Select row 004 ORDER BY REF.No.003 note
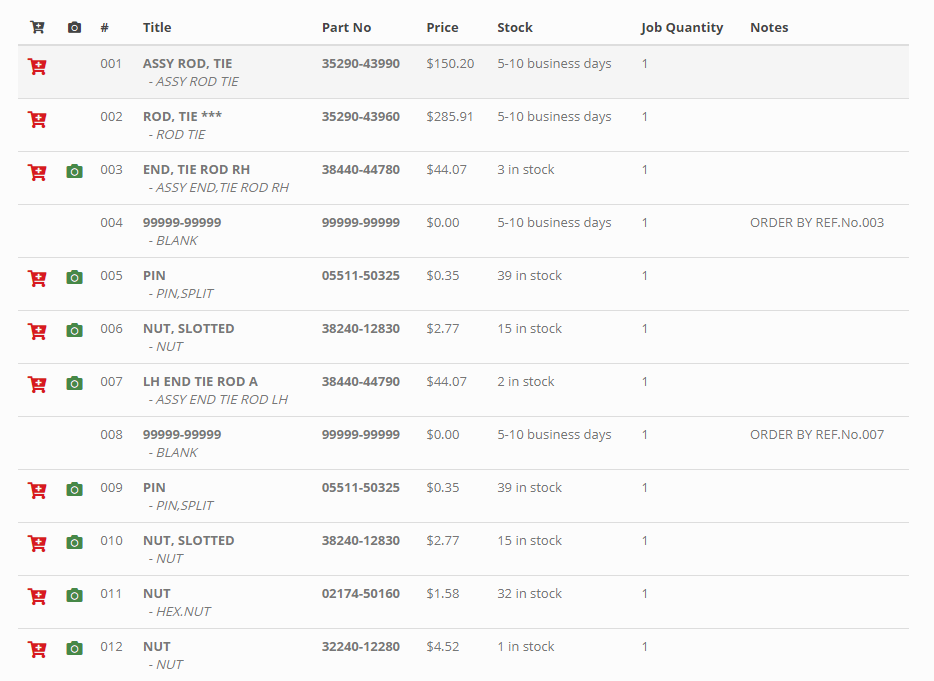 pyautogui.click(x=816, y=223)
